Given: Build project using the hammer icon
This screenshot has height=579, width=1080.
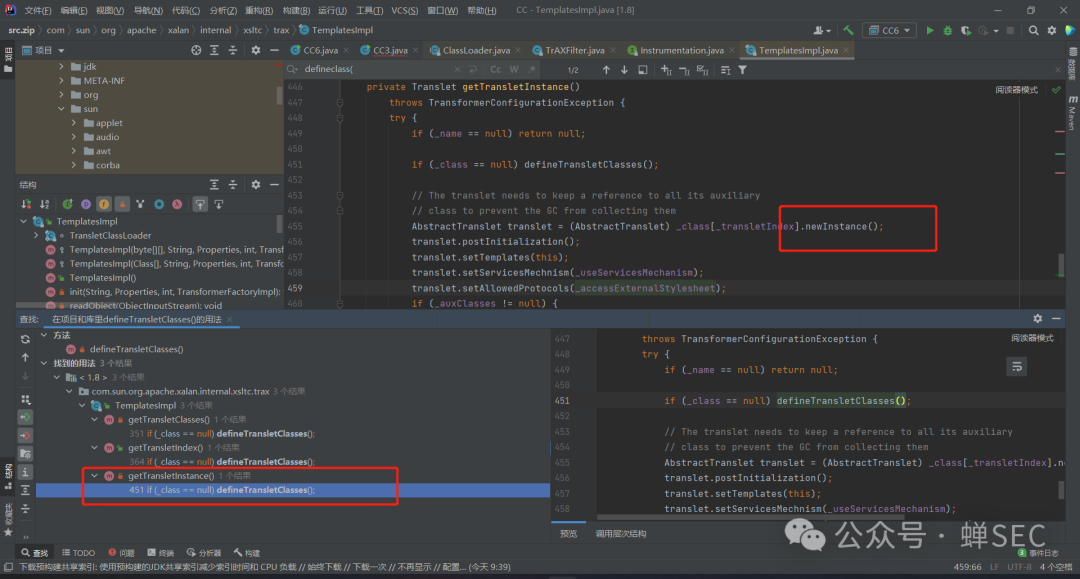Looking at the screenshot, I should (849, 30).
